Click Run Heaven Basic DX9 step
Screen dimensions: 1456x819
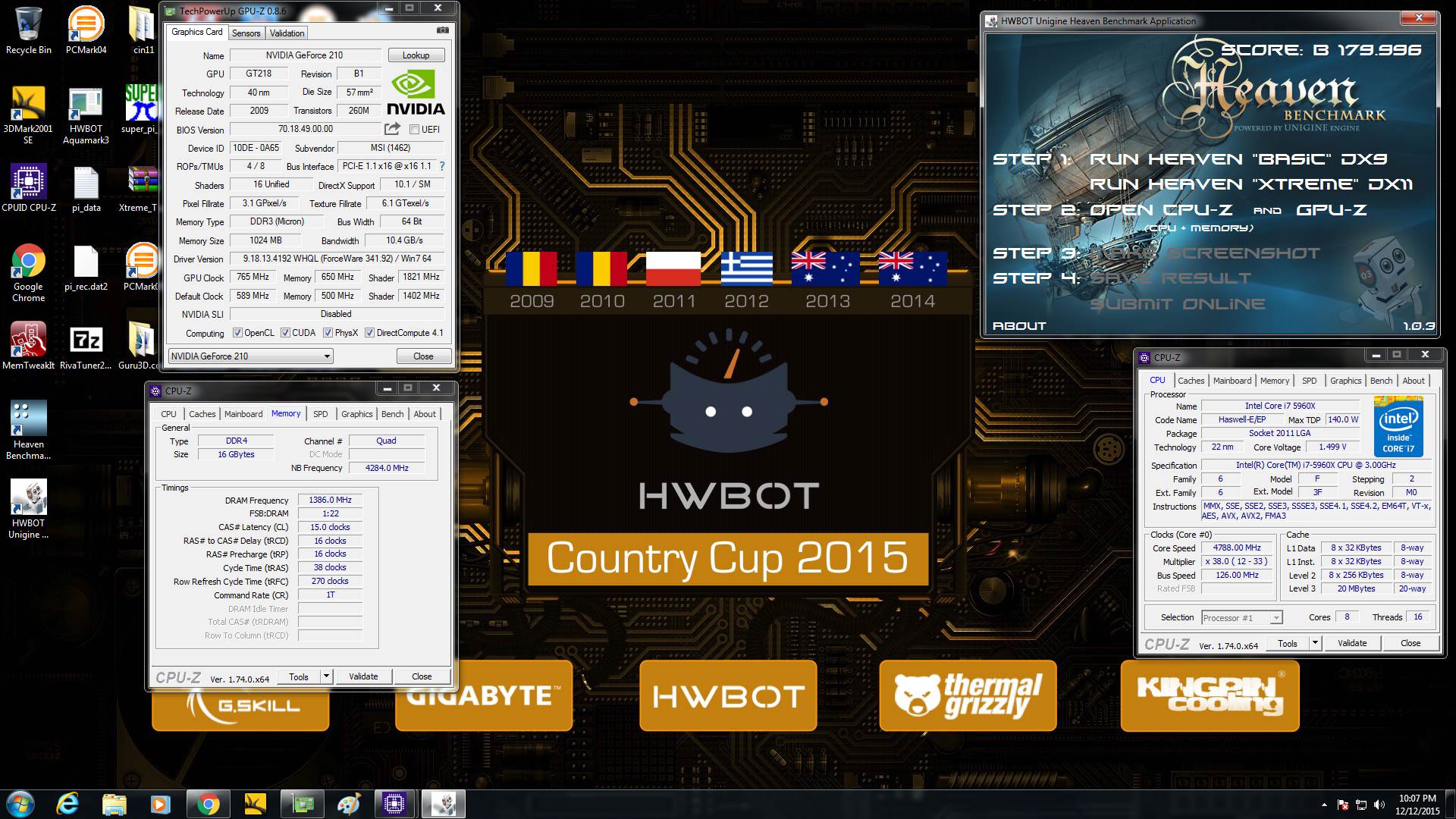1238,159
